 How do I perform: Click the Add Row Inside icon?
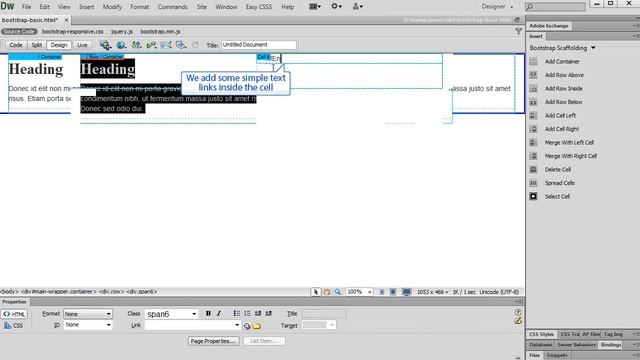533,89
